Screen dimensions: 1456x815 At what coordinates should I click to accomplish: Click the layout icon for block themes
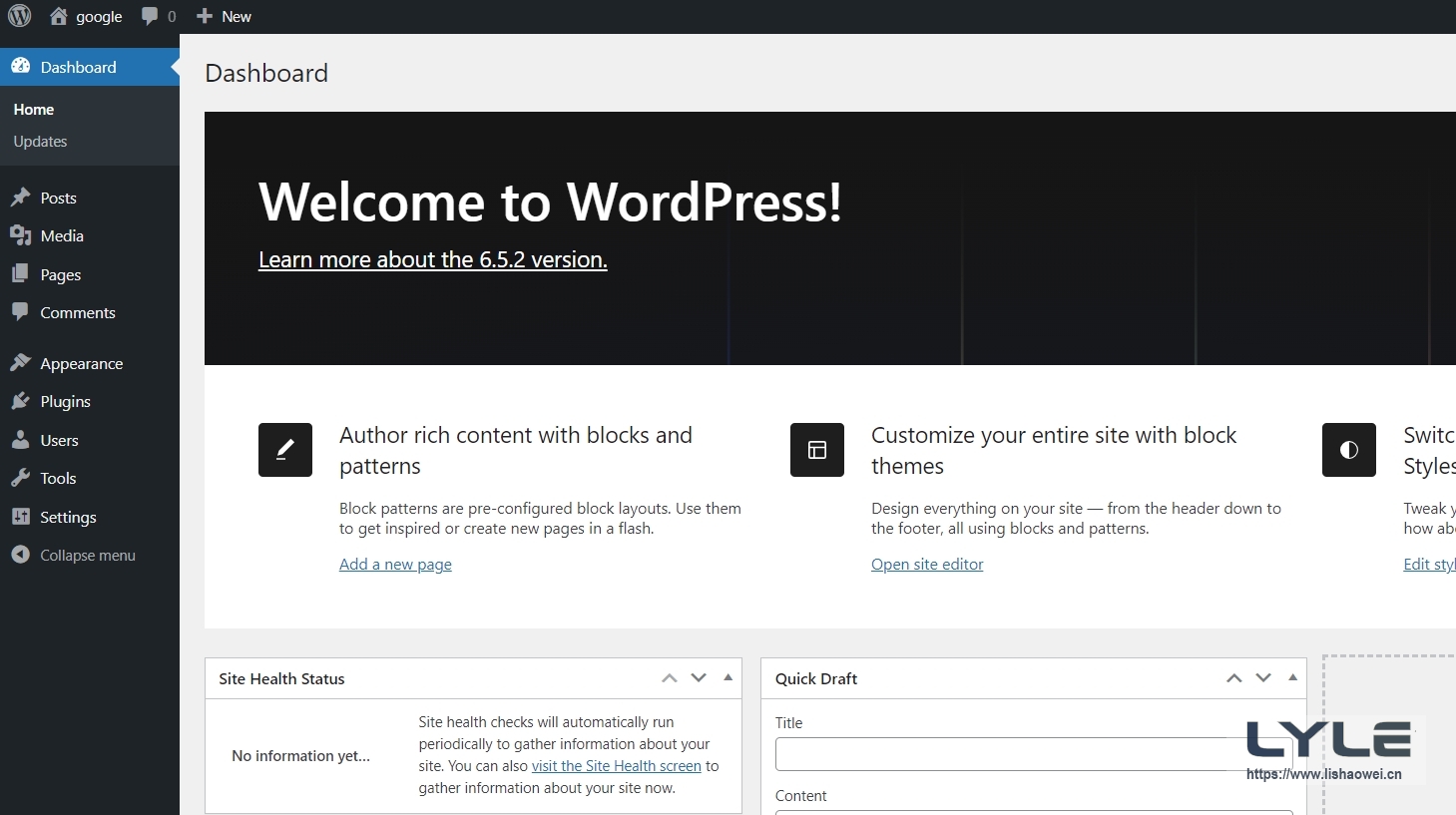(817, 450)
